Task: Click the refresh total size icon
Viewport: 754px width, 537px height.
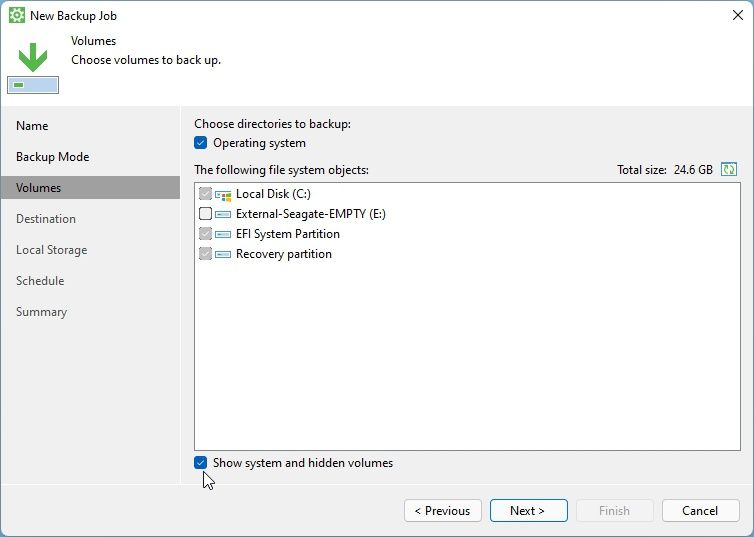Action: [729, 170]
